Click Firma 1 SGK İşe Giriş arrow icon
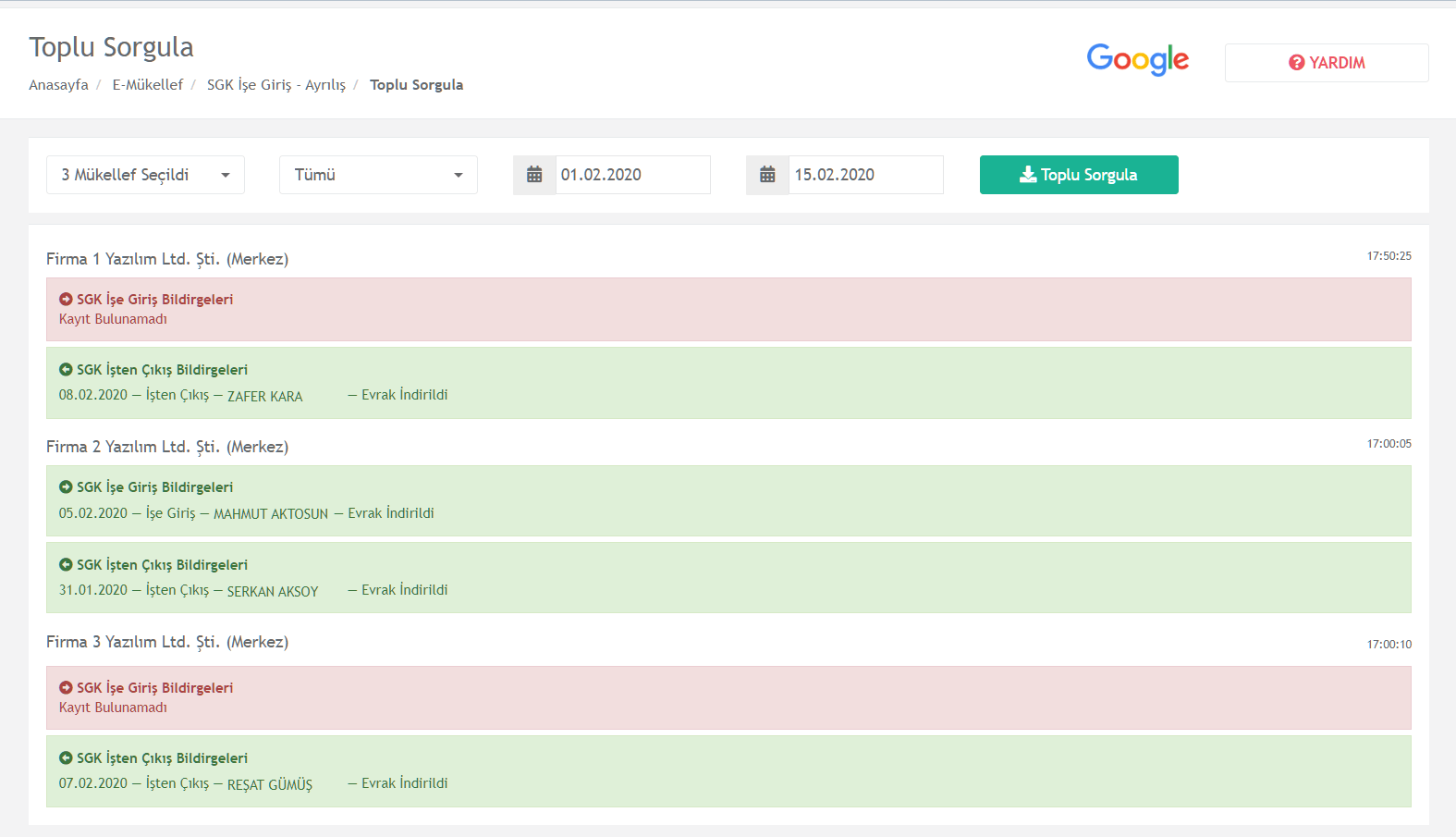1456x837 pixels. pos(66,299)
